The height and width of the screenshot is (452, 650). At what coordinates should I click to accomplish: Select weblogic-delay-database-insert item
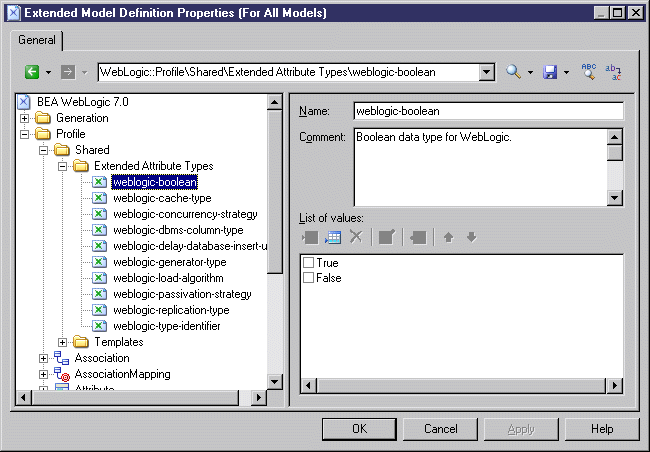pyautogui.click(x=190, y=246)
